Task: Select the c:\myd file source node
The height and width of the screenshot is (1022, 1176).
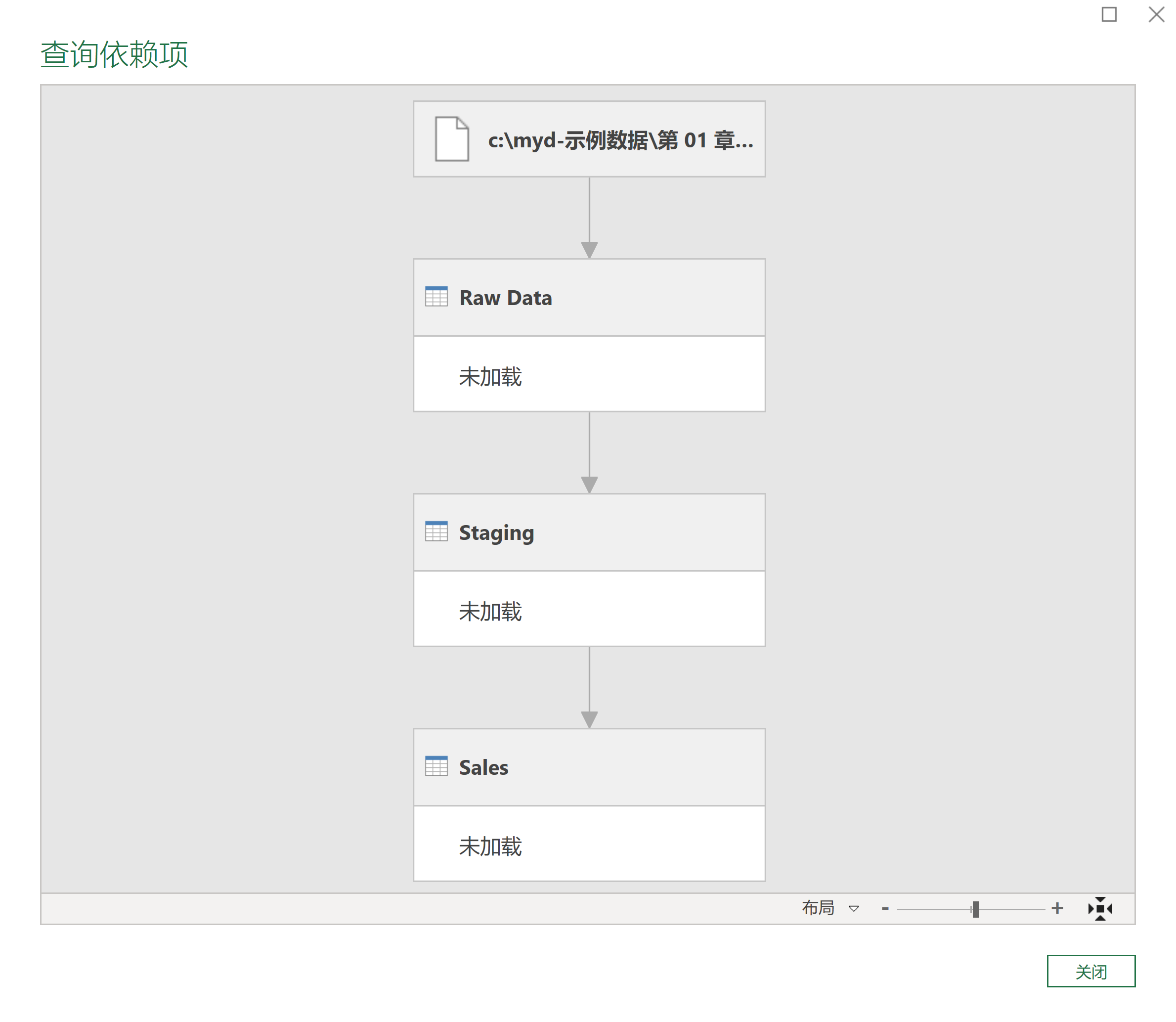Action: [x=589, y=139]
